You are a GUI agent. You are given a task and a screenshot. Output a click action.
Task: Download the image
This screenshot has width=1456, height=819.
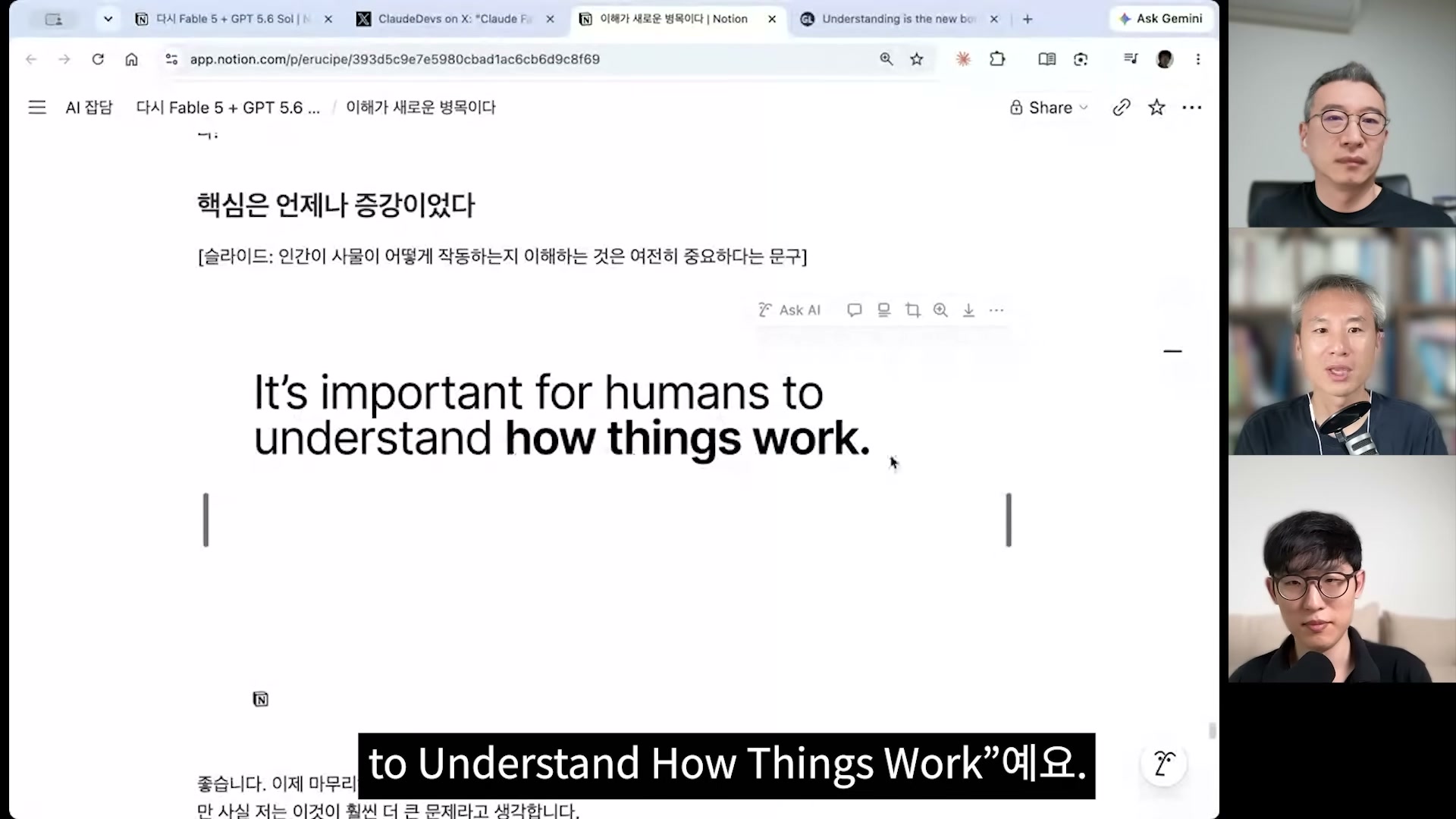[968, 310]
